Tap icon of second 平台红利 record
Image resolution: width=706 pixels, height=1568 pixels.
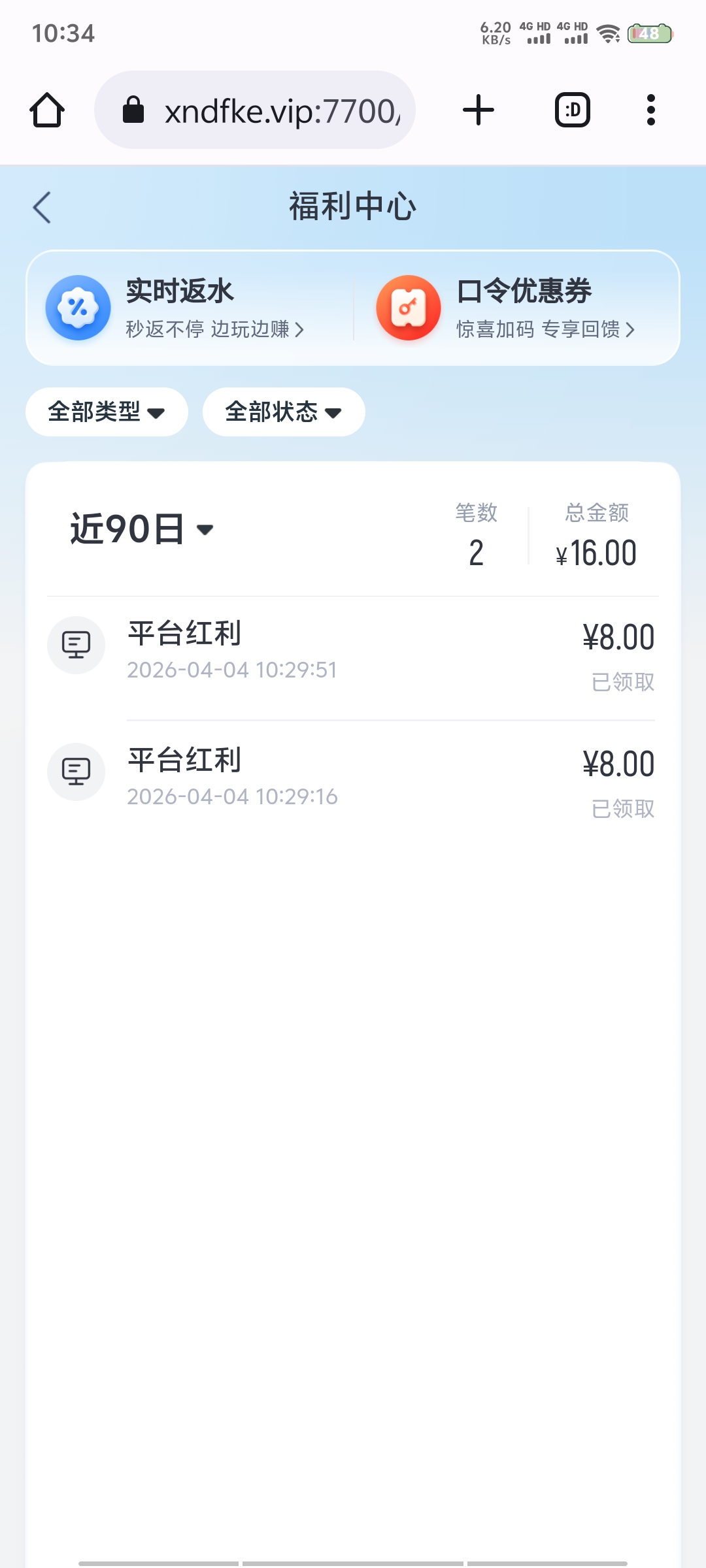[76, 772]
